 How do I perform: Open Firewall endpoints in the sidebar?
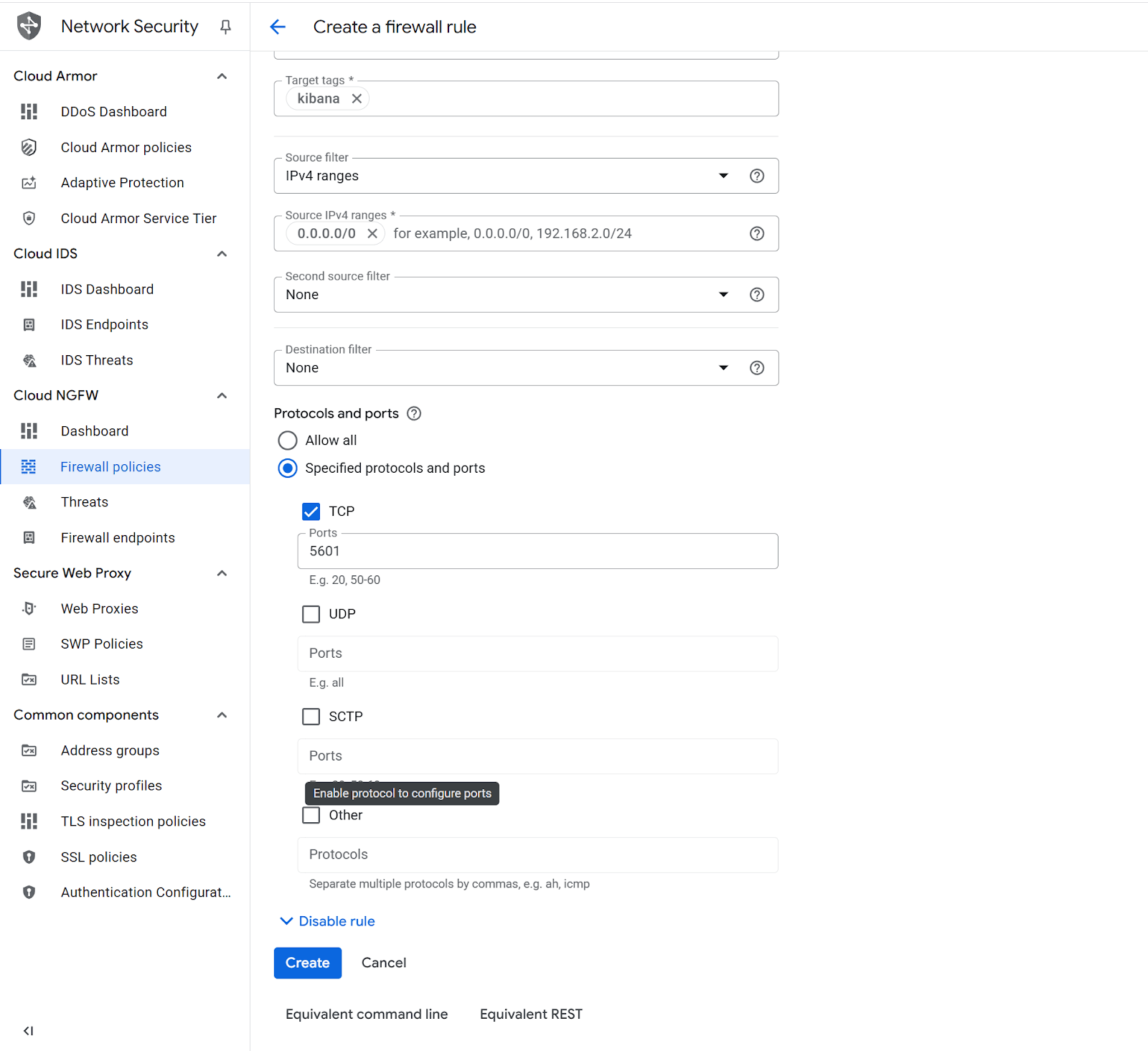(x=118, y=538)
